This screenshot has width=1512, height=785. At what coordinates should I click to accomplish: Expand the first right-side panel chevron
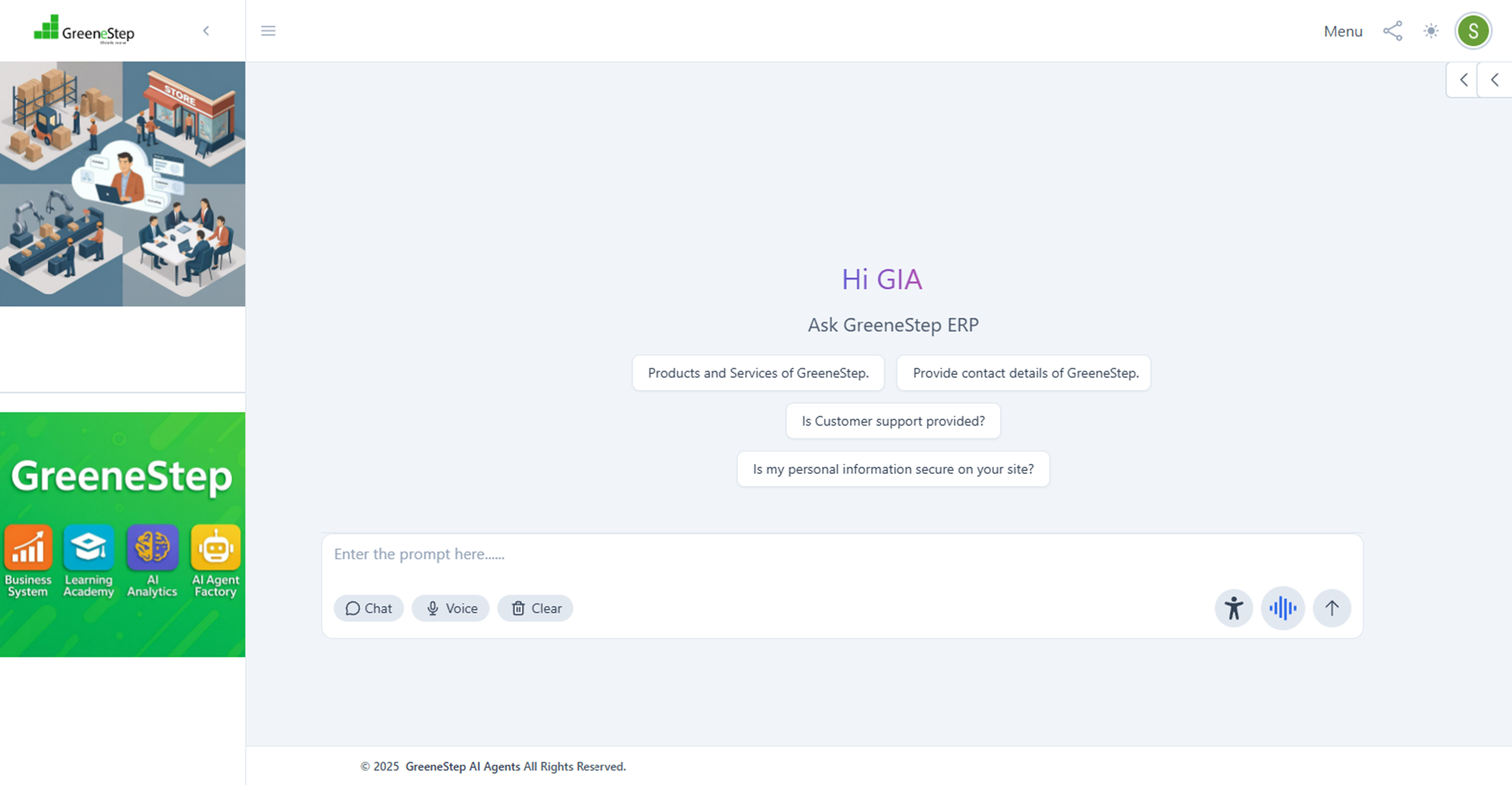[1464, 80]
